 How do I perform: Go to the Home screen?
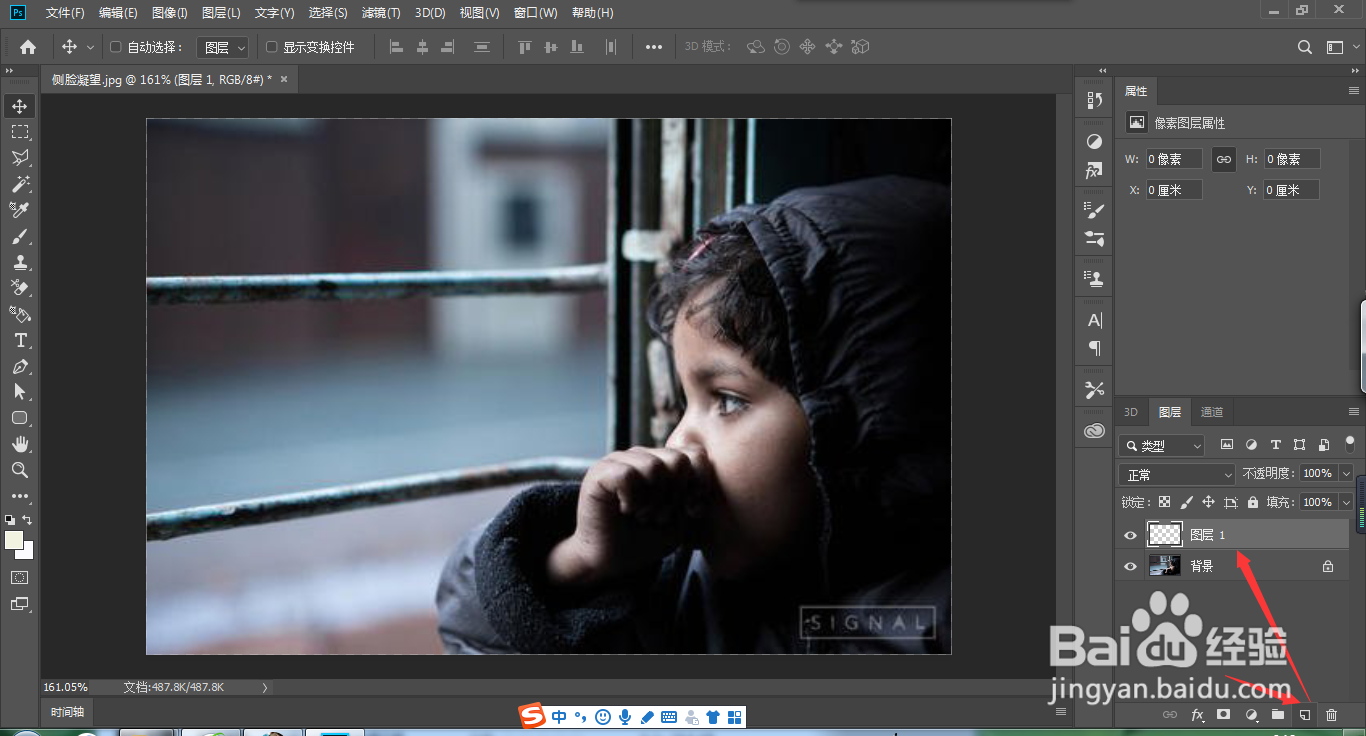(28, 47)
